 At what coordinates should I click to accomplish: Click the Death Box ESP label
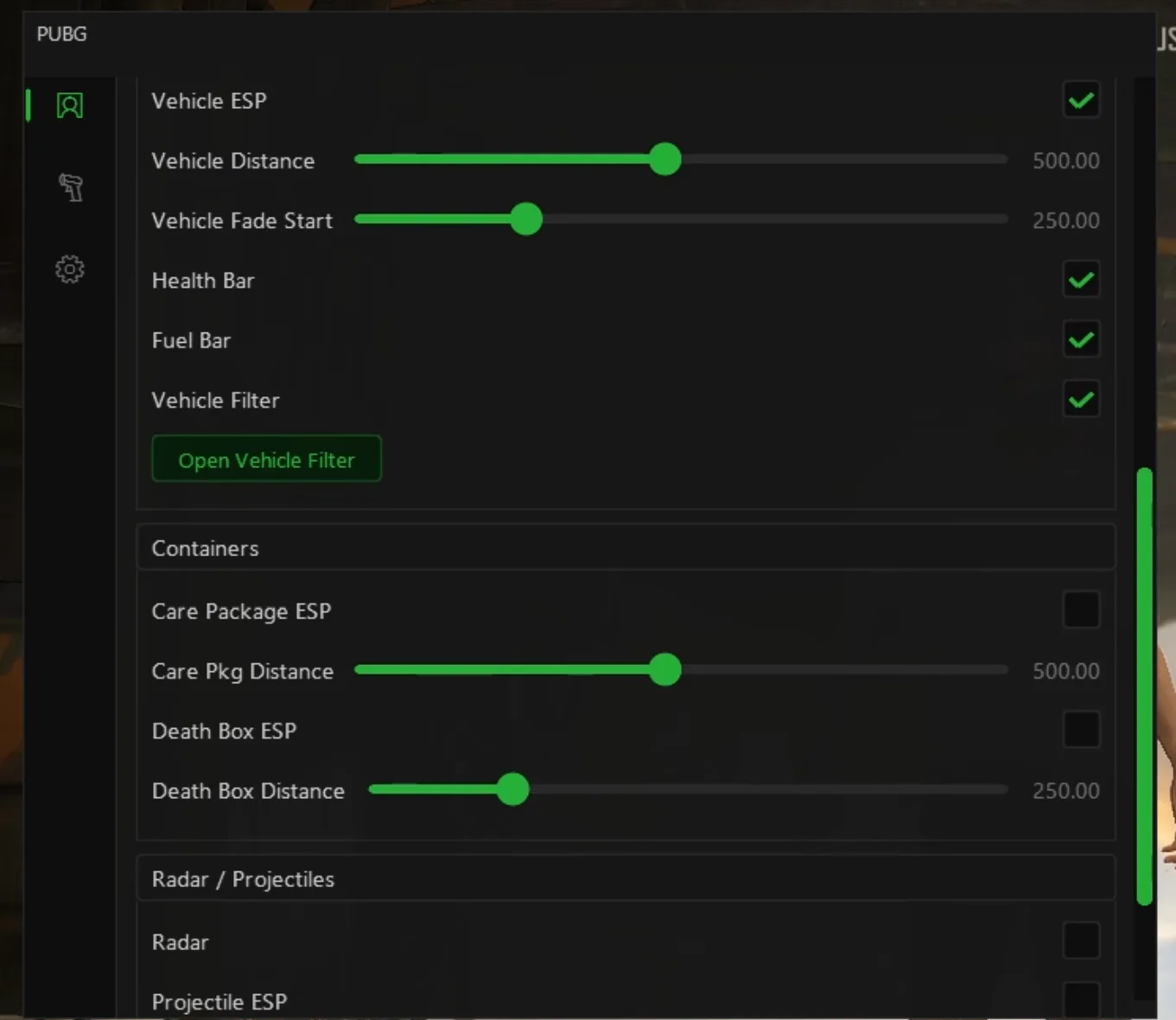tap(224, 731)
